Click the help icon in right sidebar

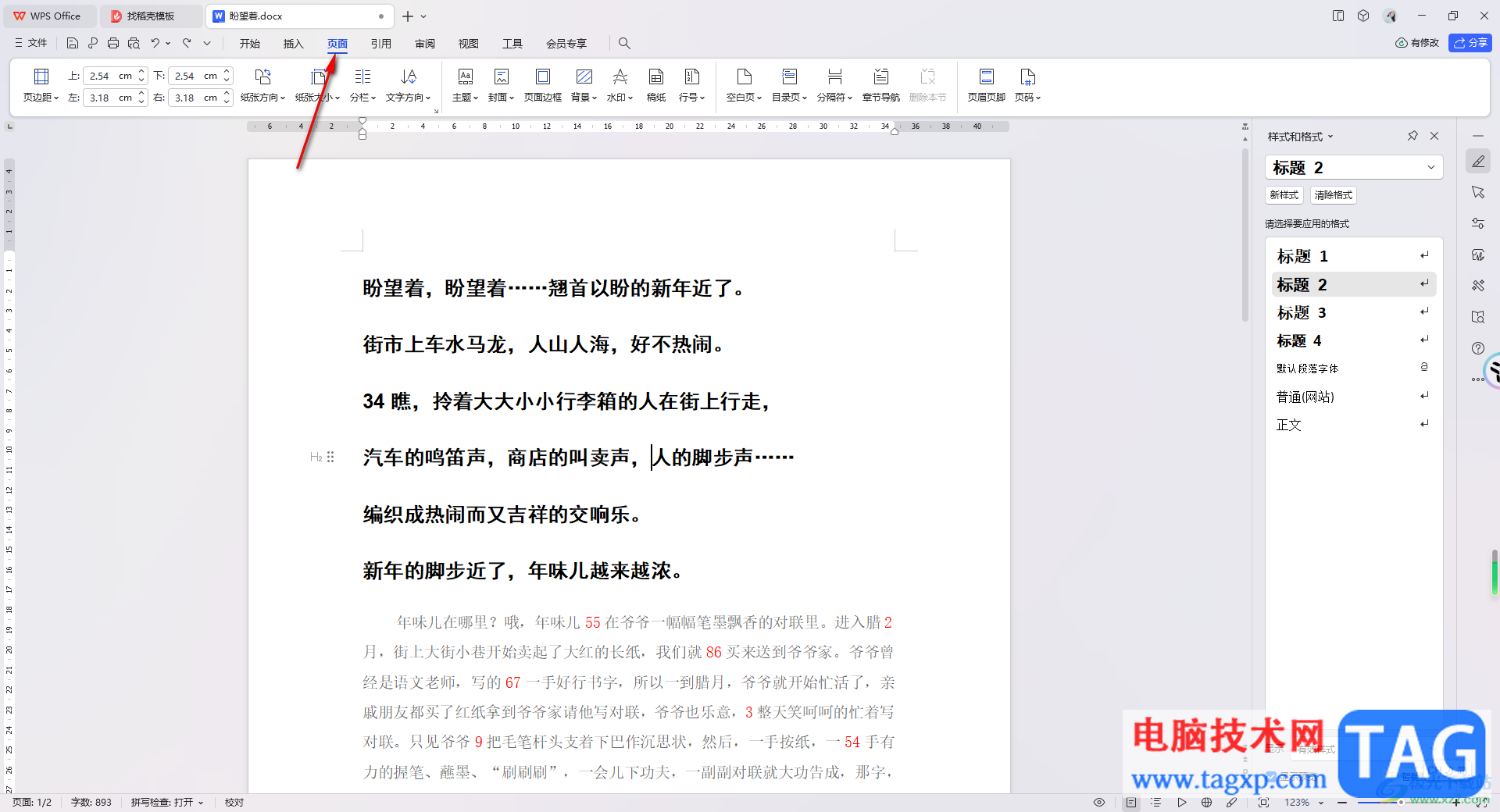(x=1477, y=348)
